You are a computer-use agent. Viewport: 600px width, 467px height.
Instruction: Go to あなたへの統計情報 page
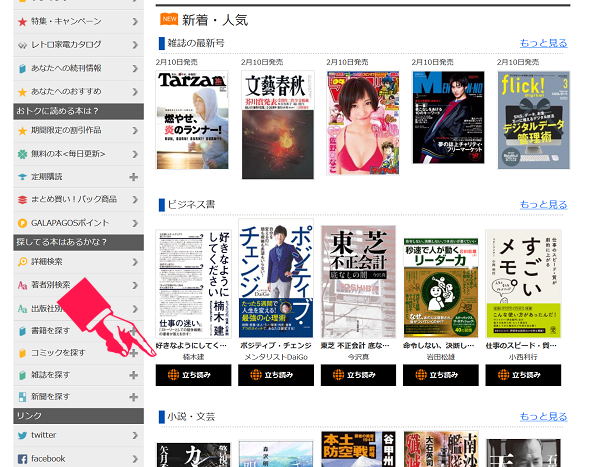pyautogui.click(x=78, y=68)
